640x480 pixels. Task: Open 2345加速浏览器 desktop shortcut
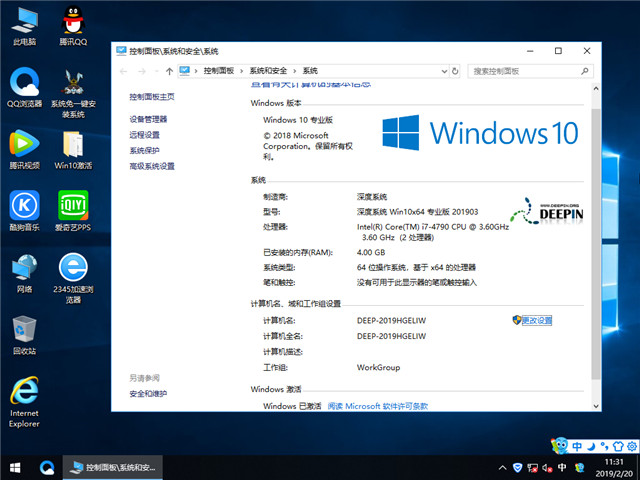pyautogui.click(x=73, y=278)
